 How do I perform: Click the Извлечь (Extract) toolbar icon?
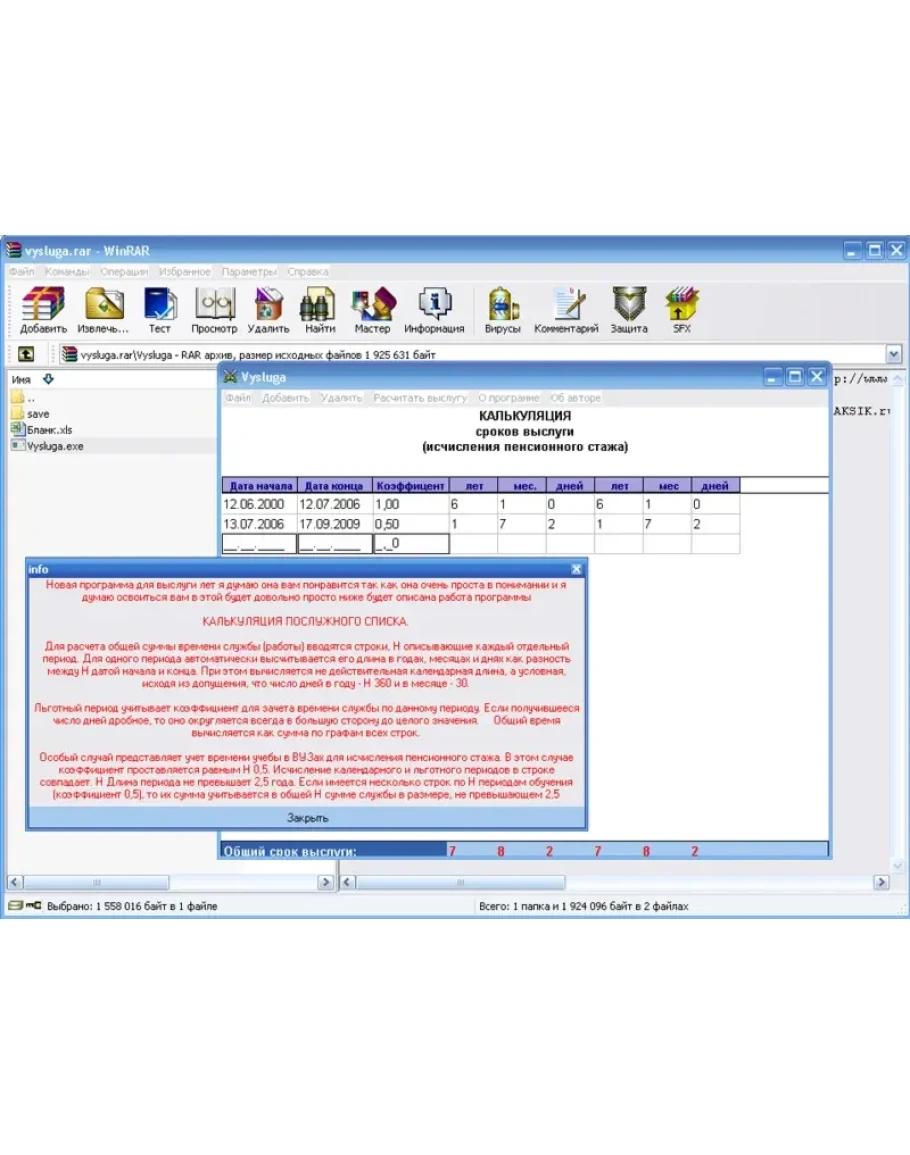coord(103,305)
